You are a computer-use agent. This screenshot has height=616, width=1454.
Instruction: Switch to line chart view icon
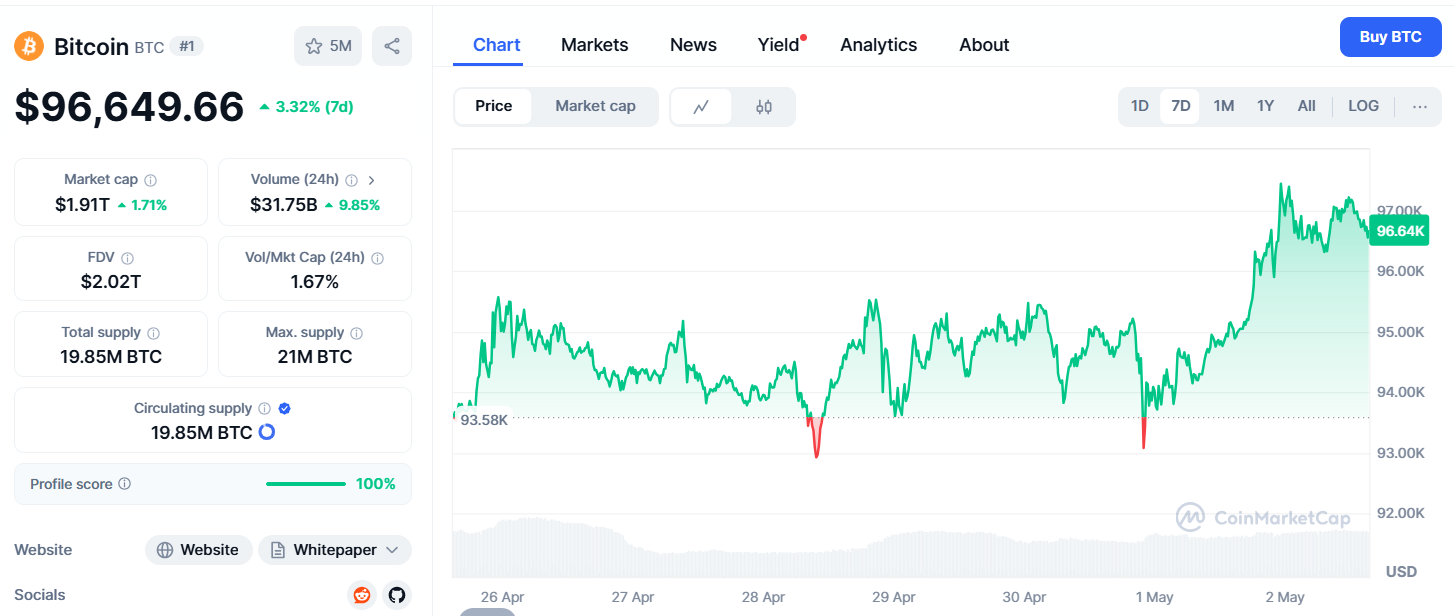(701, 107)
